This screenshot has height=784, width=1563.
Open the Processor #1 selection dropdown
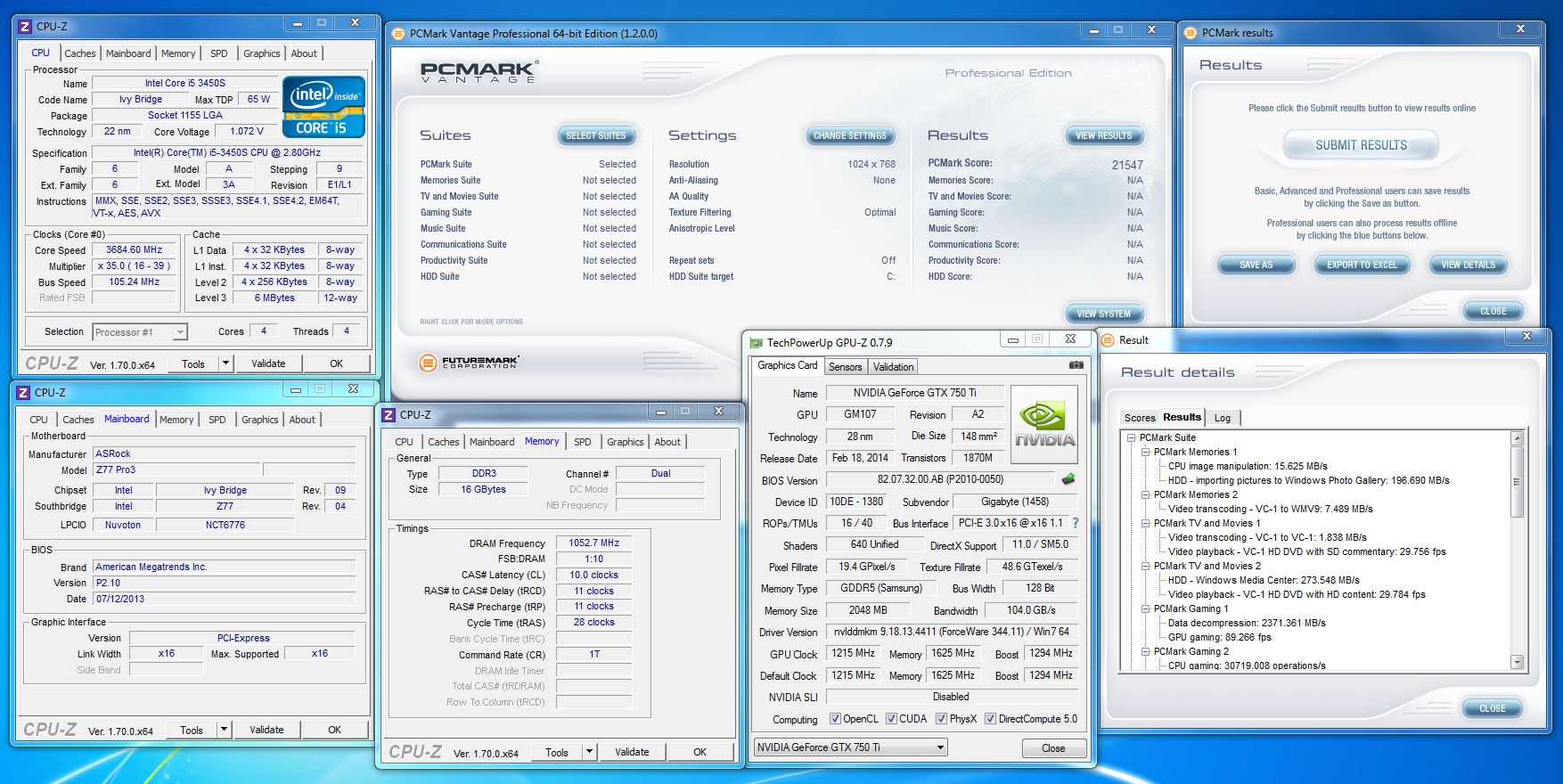tap(140, 332)
